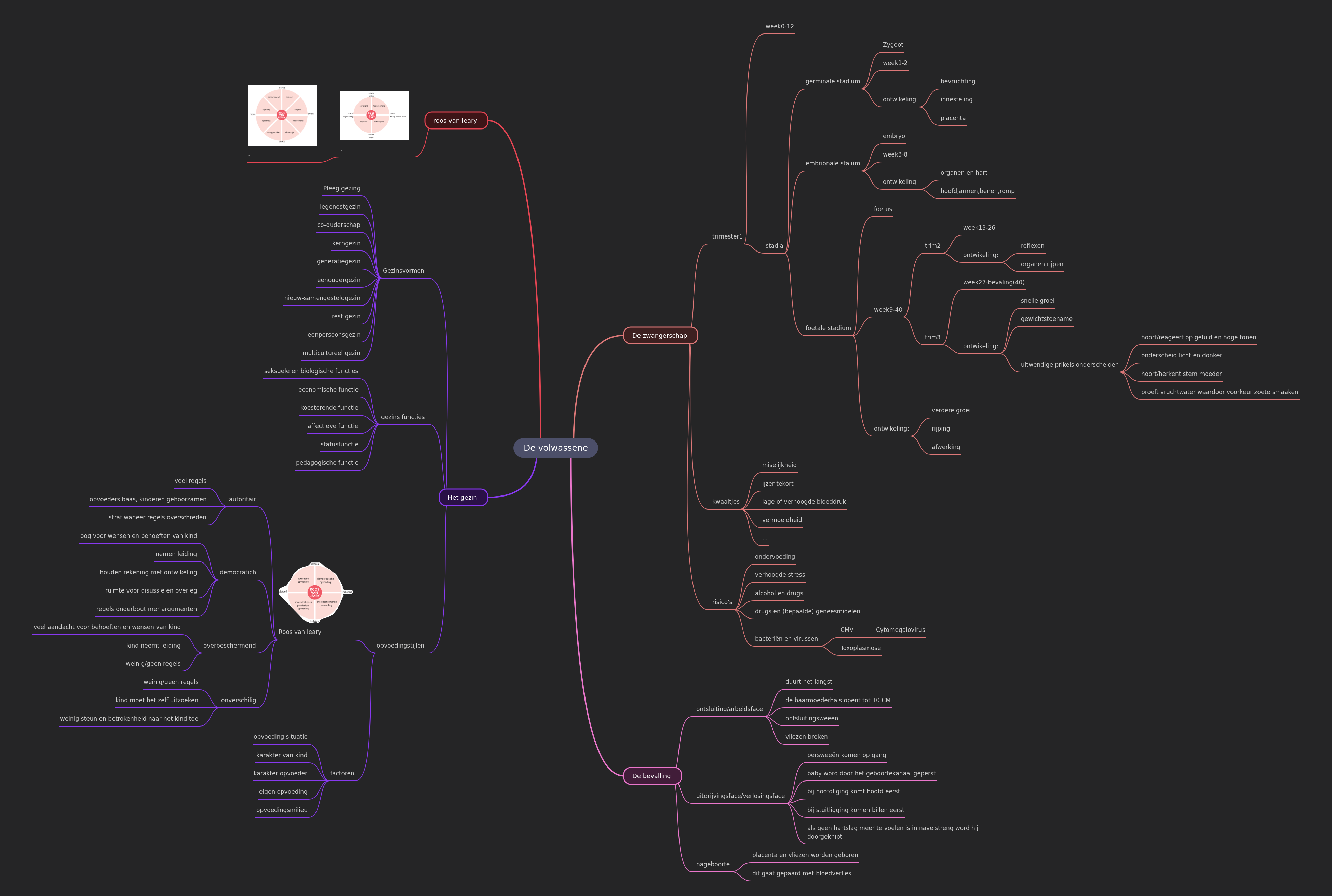
Task: Click the text persweeën komen op gang
Action: point(846,755)
